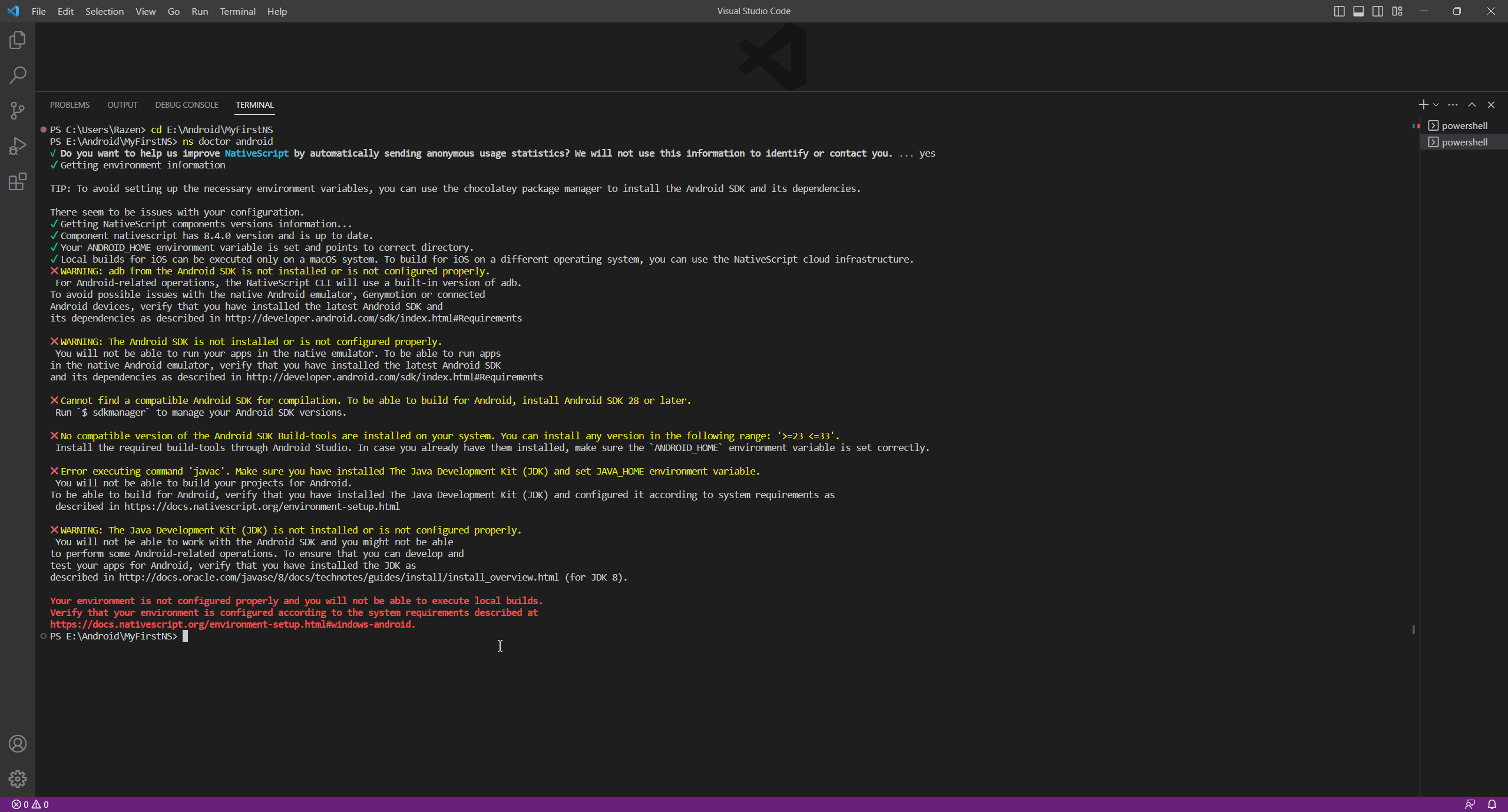Maximize panel size with chevron up
1508x812 pixels.
pyautogui.click(x=1472, y=105)
